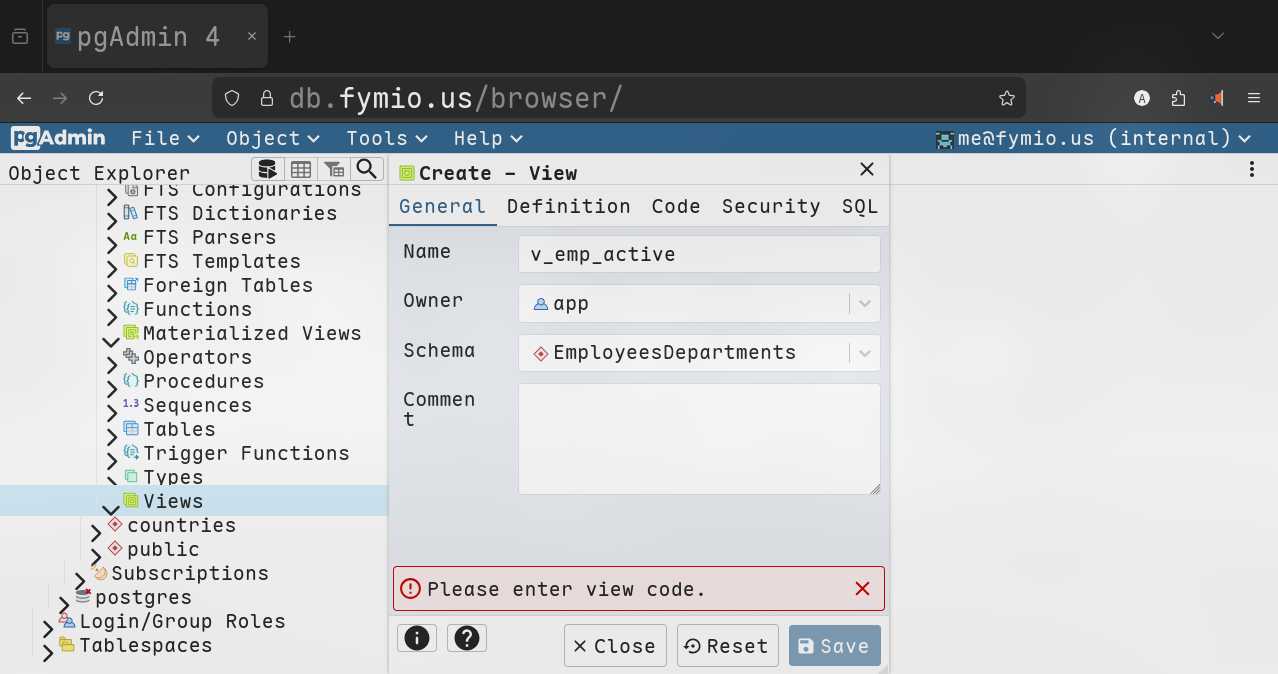Click the browser reload icon
1278x674 pixels.
(x=96, y=98)
